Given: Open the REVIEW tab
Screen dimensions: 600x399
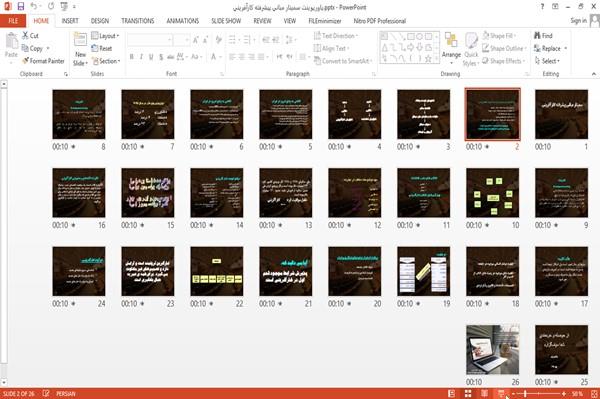Looking at the screenshot, I should pyautogui.click(x=262, y=21).
